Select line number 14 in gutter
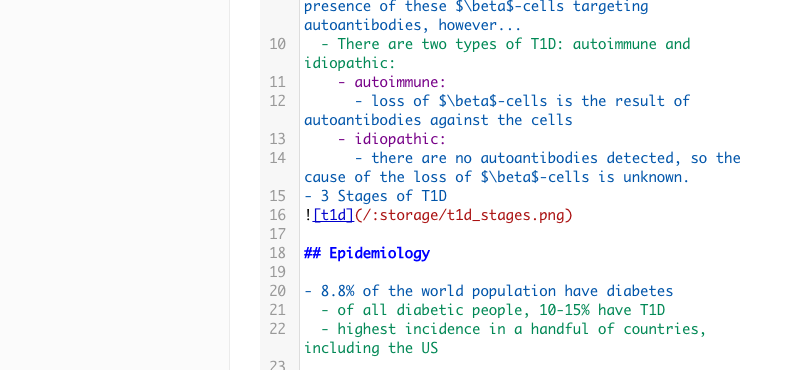 click(278, 158)
